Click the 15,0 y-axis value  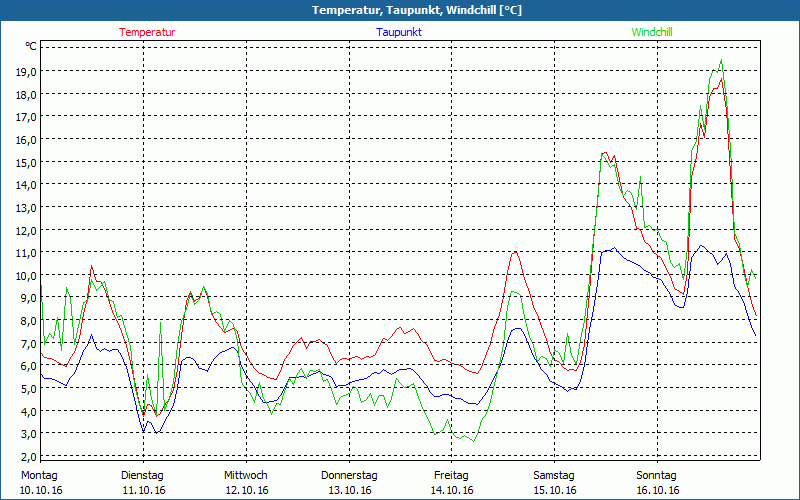pos(27,162)
